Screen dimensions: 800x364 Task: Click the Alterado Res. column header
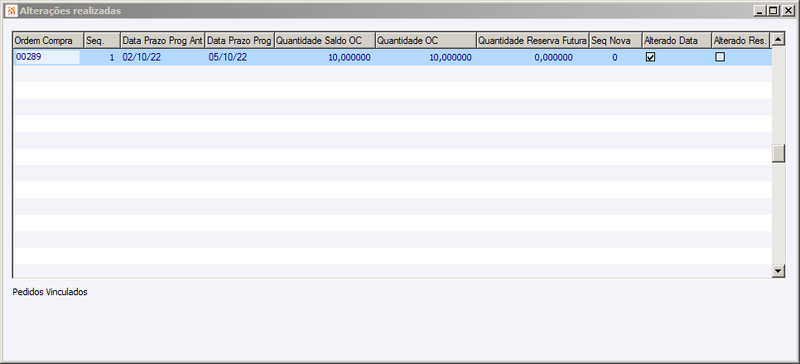pos(741,41)
